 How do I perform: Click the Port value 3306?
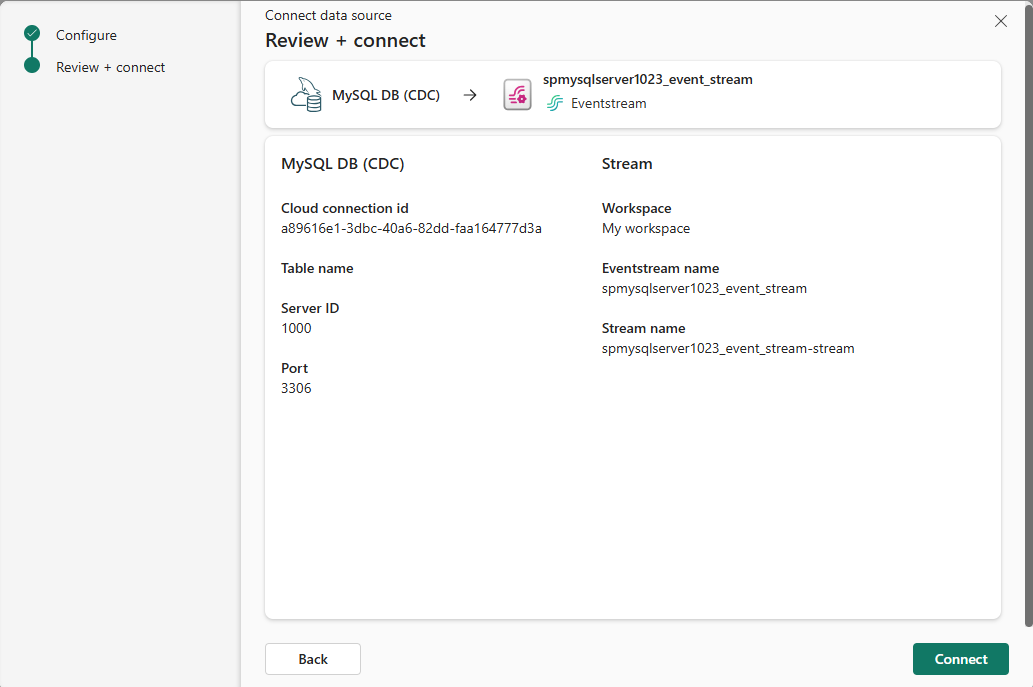click(296, 388)
